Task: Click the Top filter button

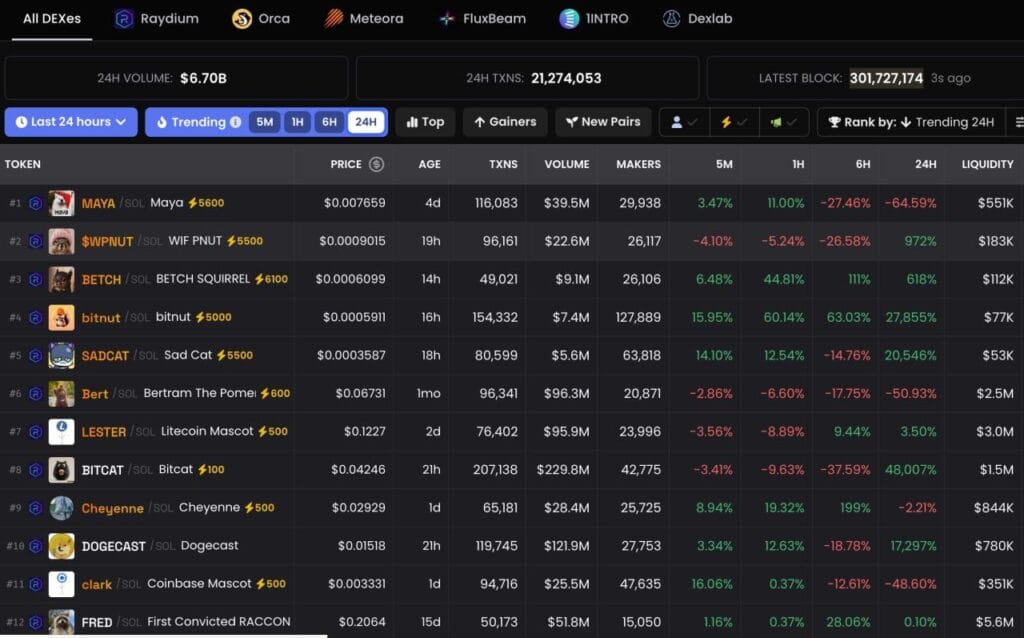Action: point(425,122)
